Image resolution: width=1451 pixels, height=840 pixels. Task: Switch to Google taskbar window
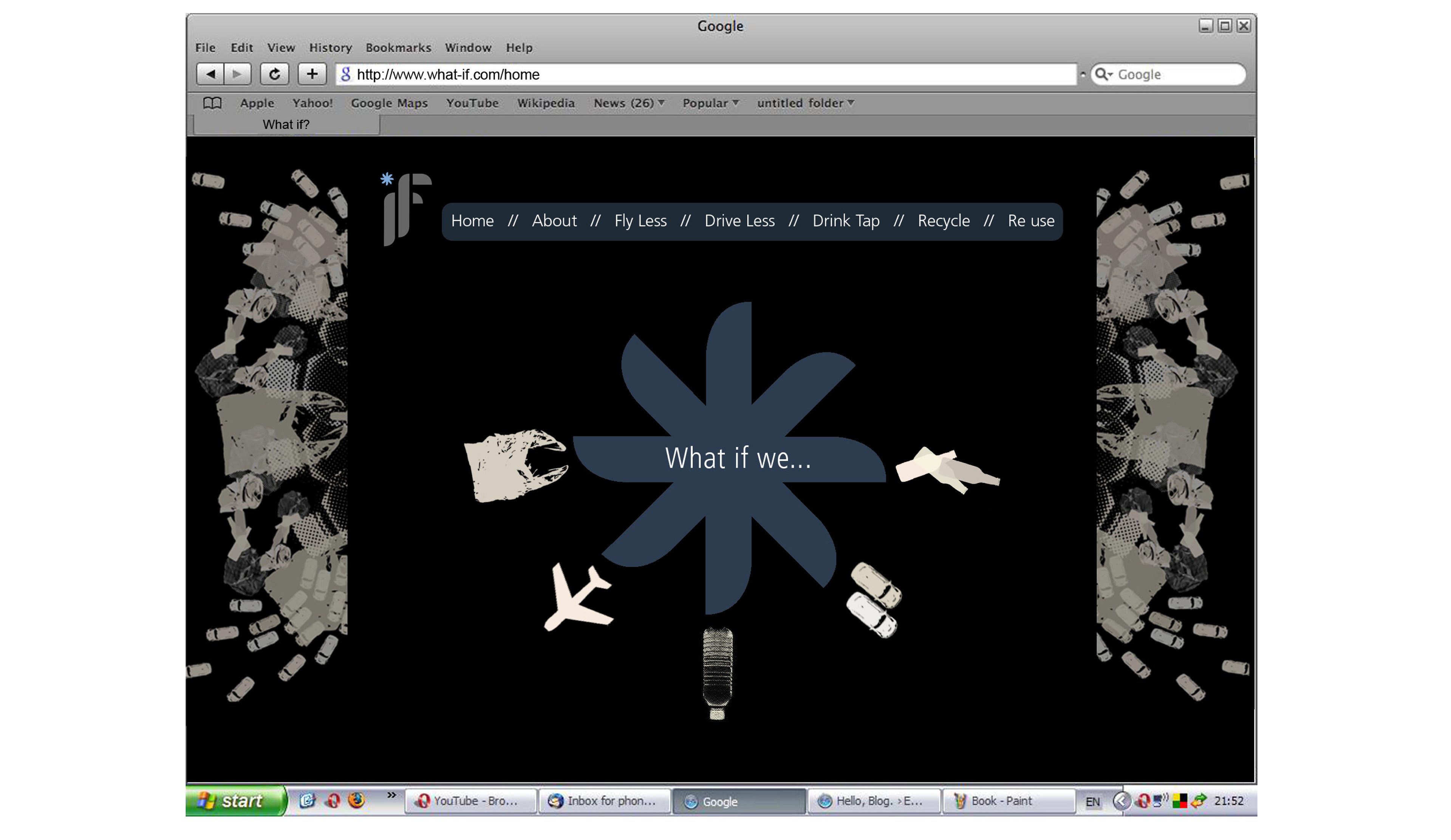[739, 801]
